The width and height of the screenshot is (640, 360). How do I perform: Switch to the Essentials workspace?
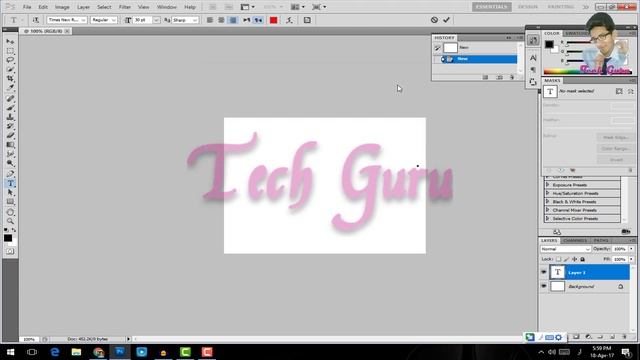491,7
